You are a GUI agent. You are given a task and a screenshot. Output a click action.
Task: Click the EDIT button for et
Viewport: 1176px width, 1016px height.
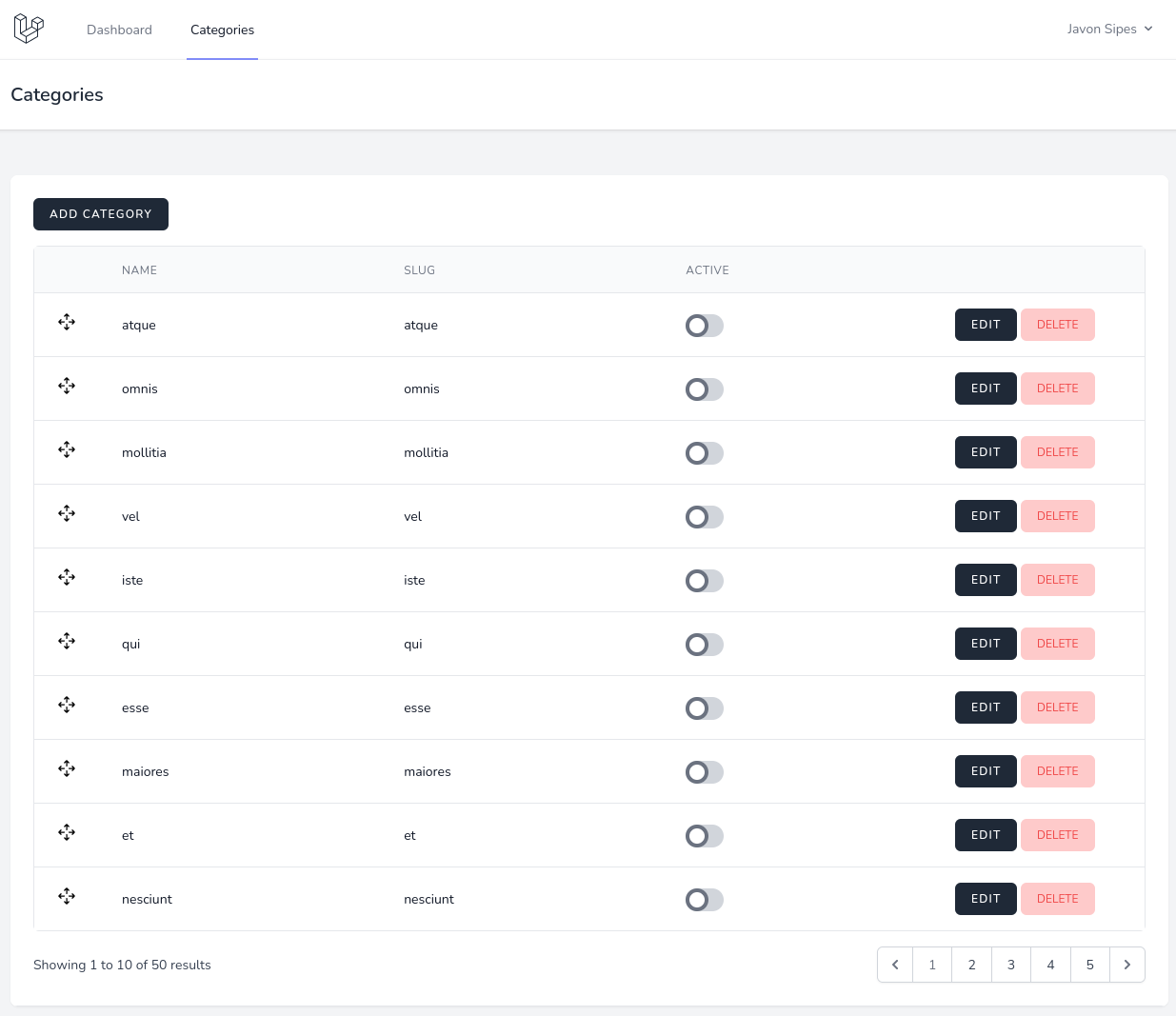tap(986, 835)
